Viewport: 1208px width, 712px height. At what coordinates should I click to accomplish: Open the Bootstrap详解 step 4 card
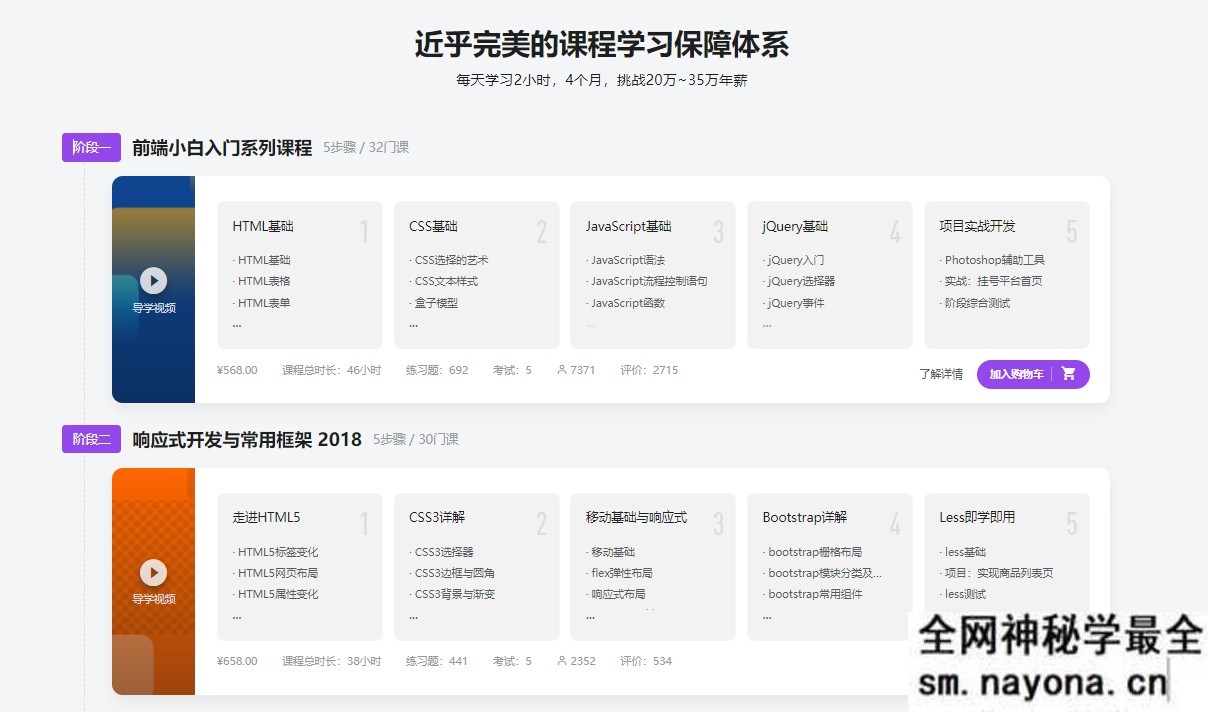[x=830, y=566]
